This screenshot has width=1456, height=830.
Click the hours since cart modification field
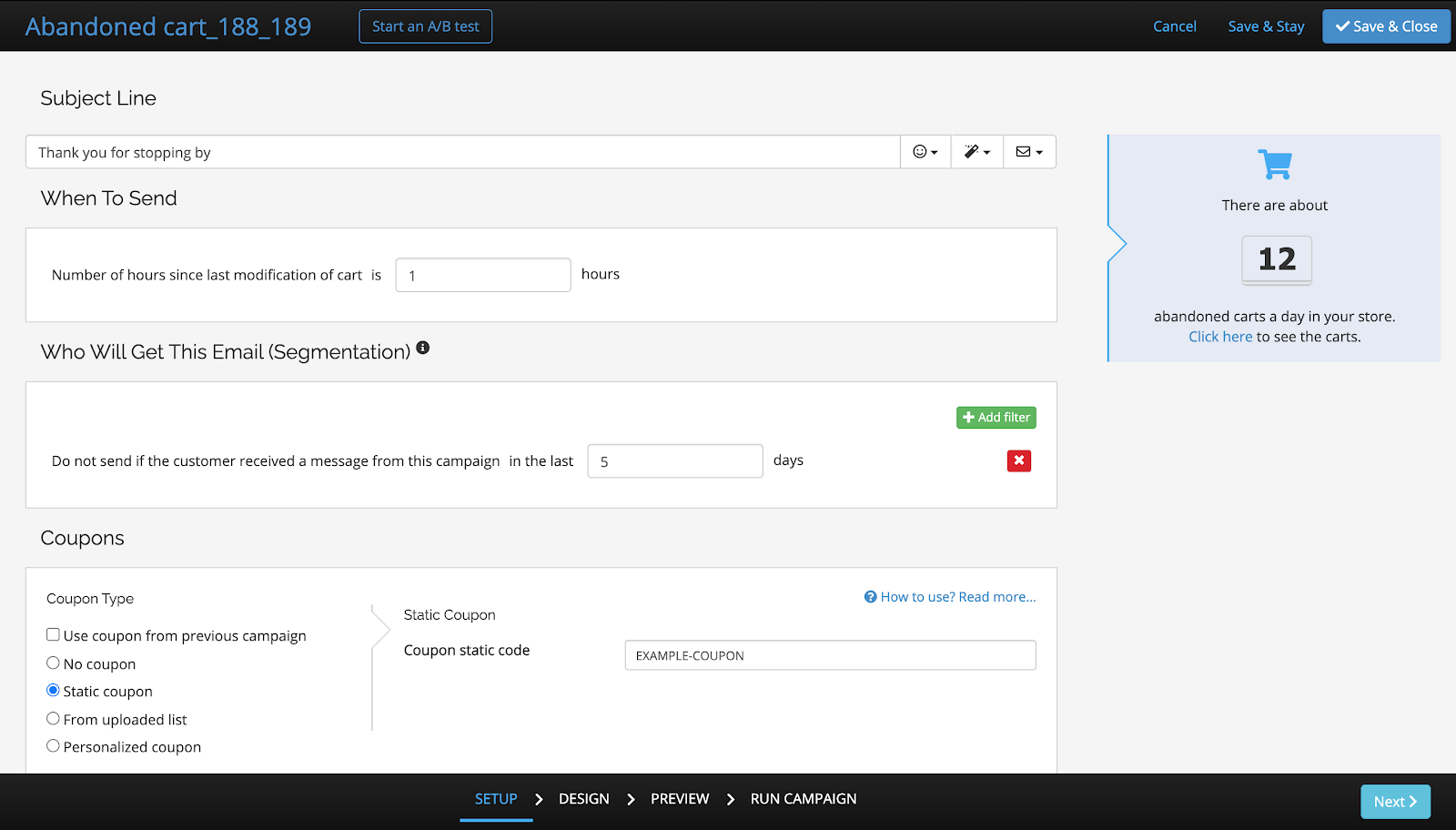point(483,275)
